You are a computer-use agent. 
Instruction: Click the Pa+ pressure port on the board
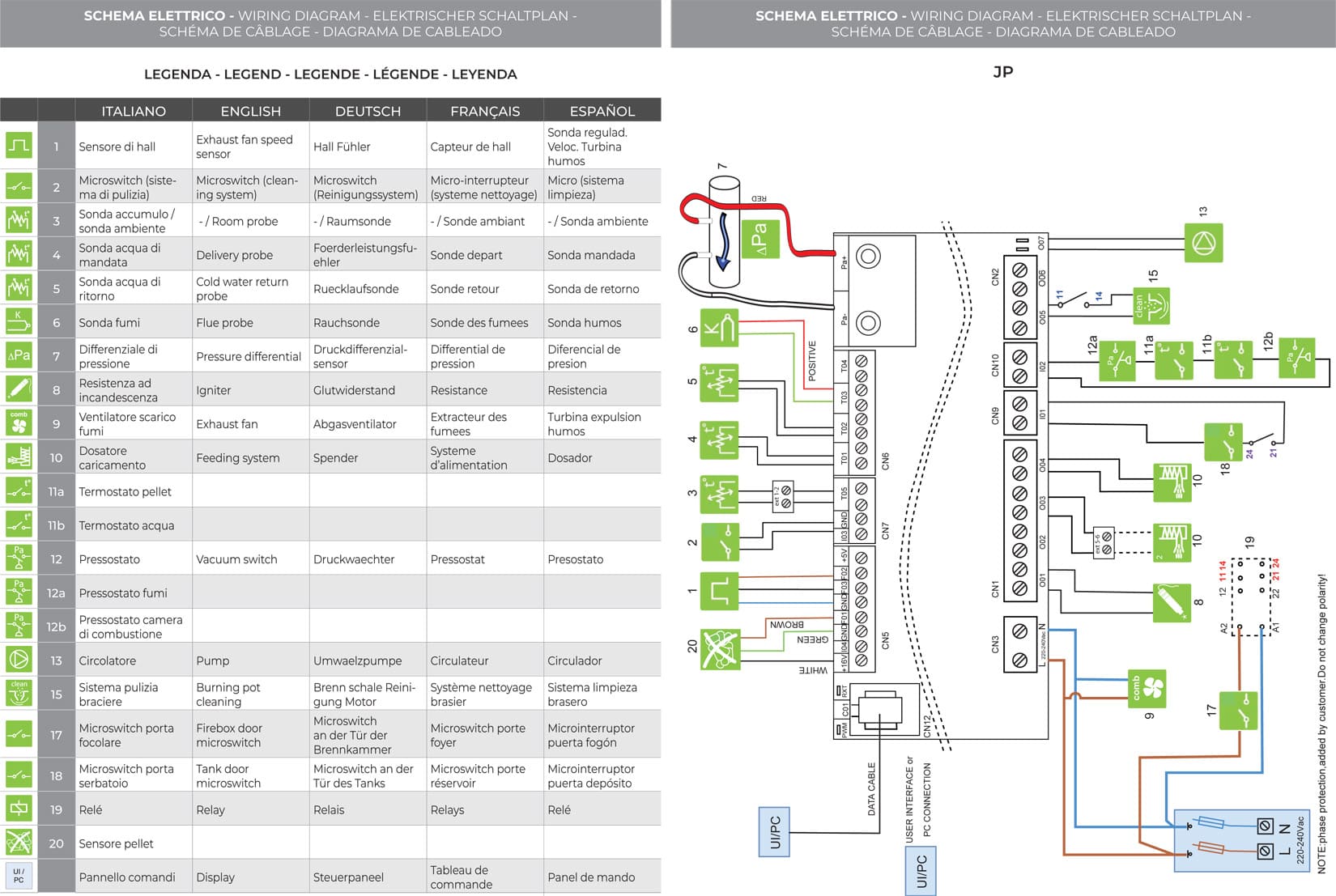pyautogui.click(x=868, y=257)
